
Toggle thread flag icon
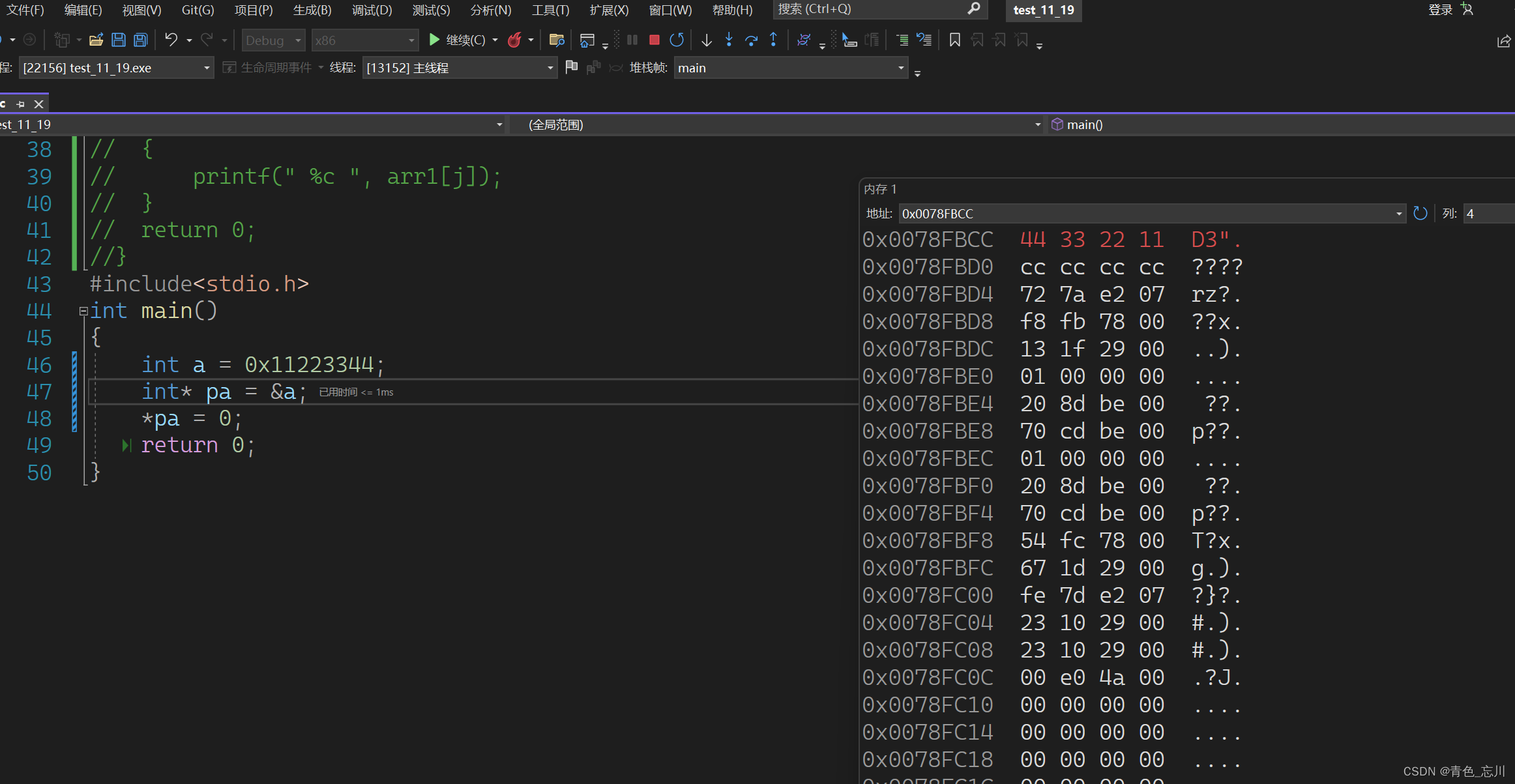point(571,67)
